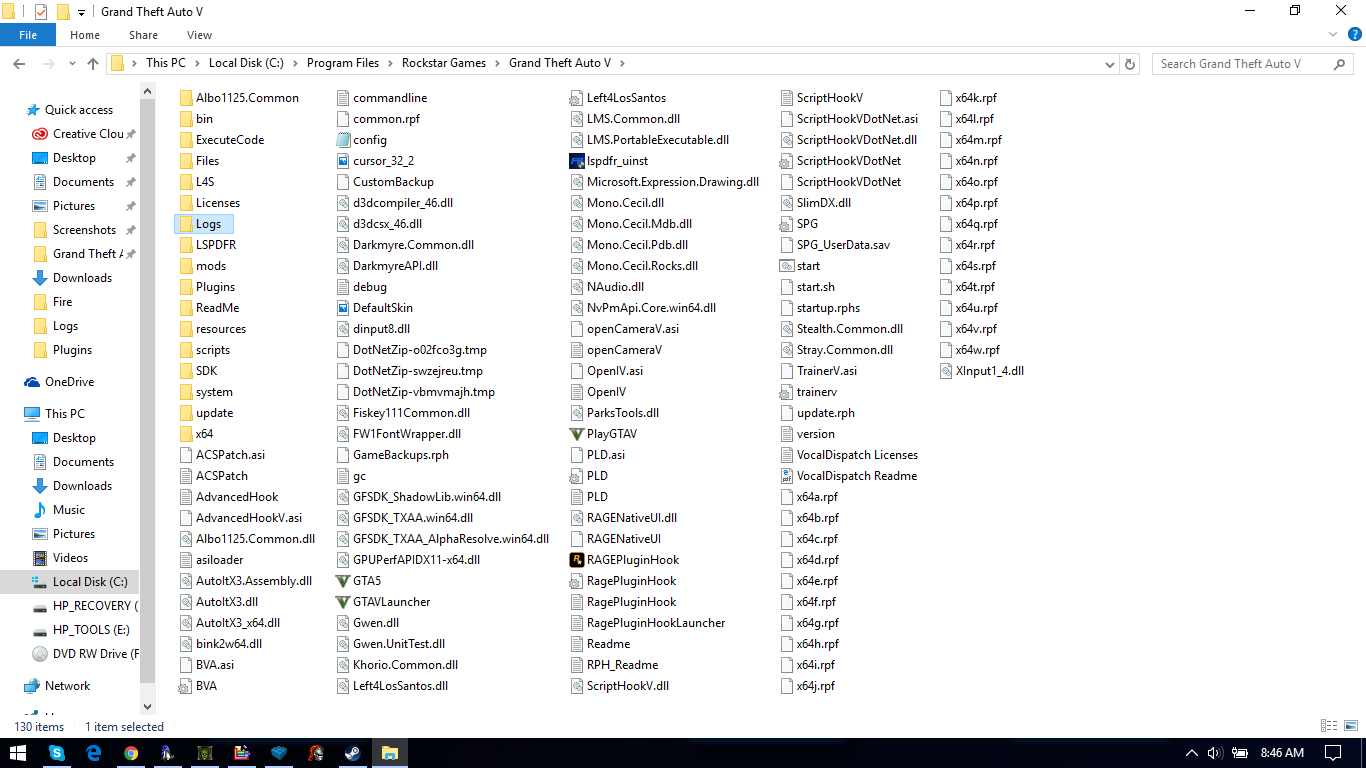Click Local Disk (C:) in the breadcrumb

[246, 63]
